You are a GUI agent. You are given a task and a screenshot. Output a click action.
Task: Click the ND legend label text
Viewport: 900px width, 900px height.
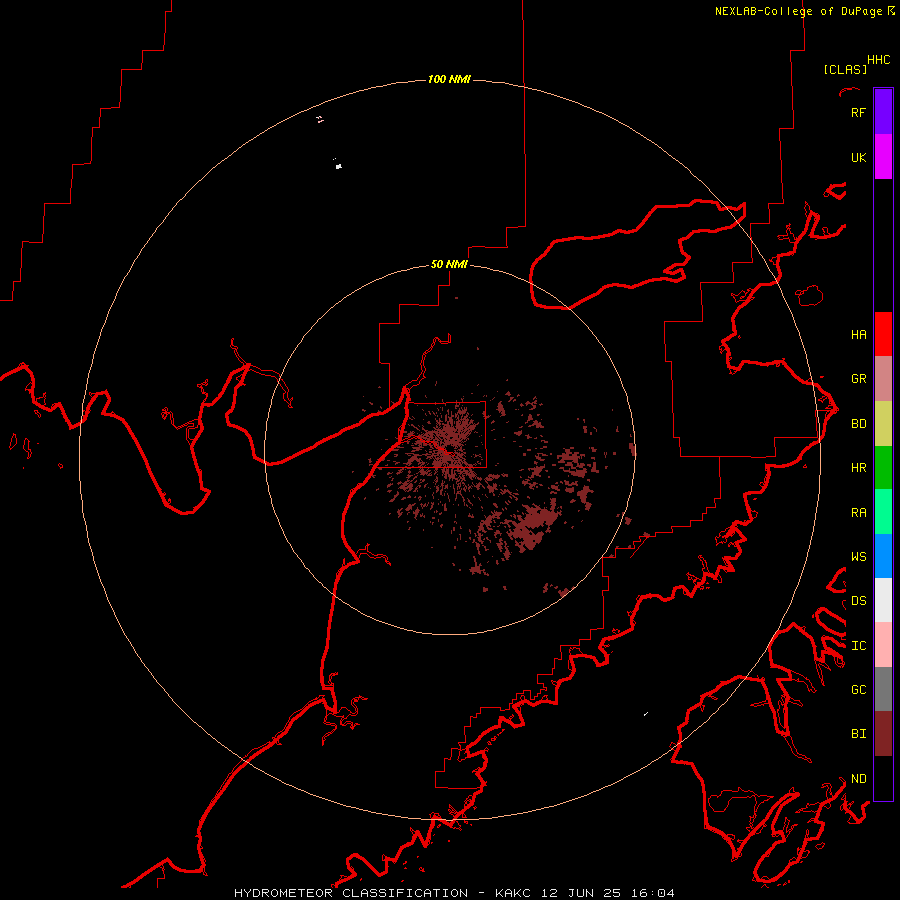(858, 778)
